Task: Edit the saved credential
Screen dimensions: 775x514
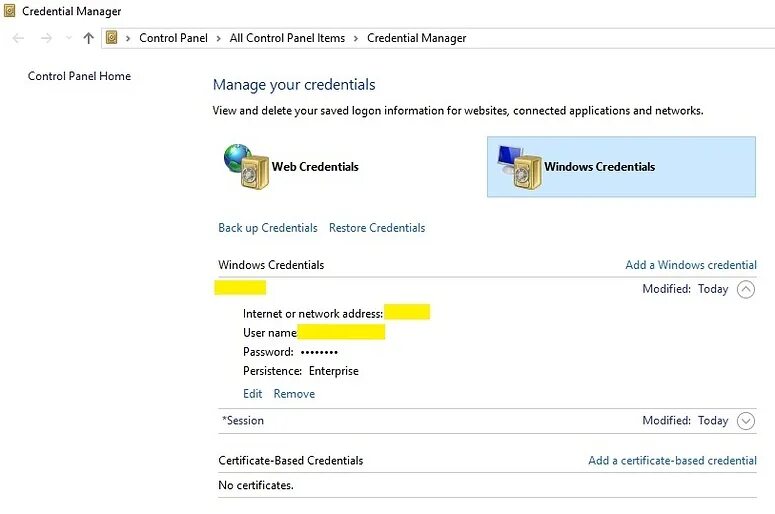Action: [x=252, y=394]
